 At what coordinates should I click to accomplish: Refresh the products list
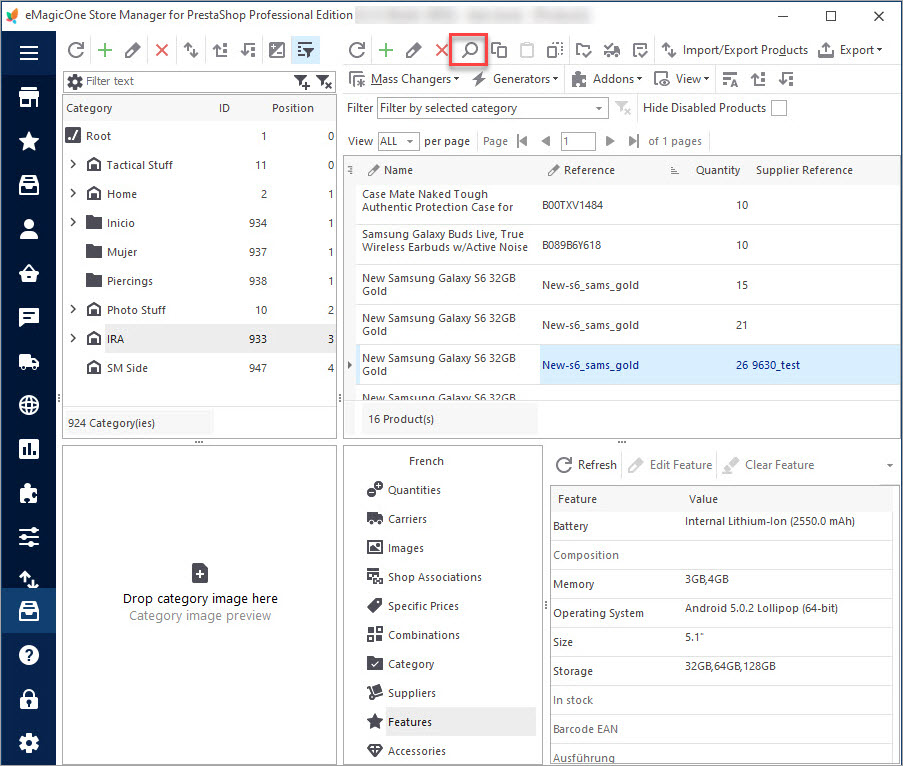(x=357, y=50)
